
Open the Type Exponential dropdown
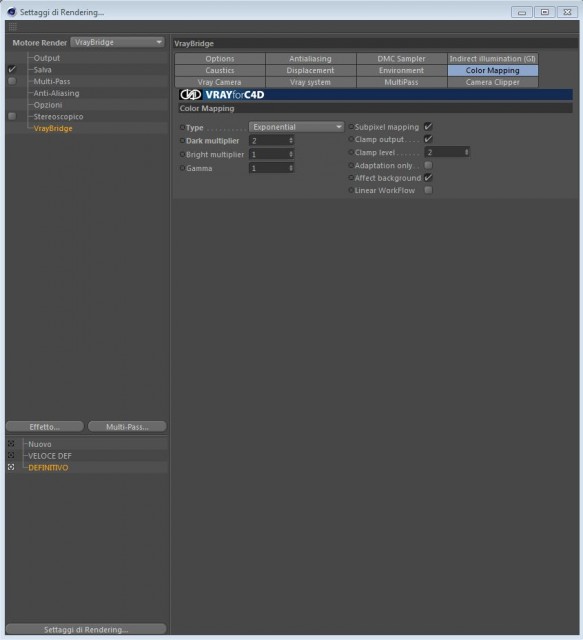click(x=296, y=127)
